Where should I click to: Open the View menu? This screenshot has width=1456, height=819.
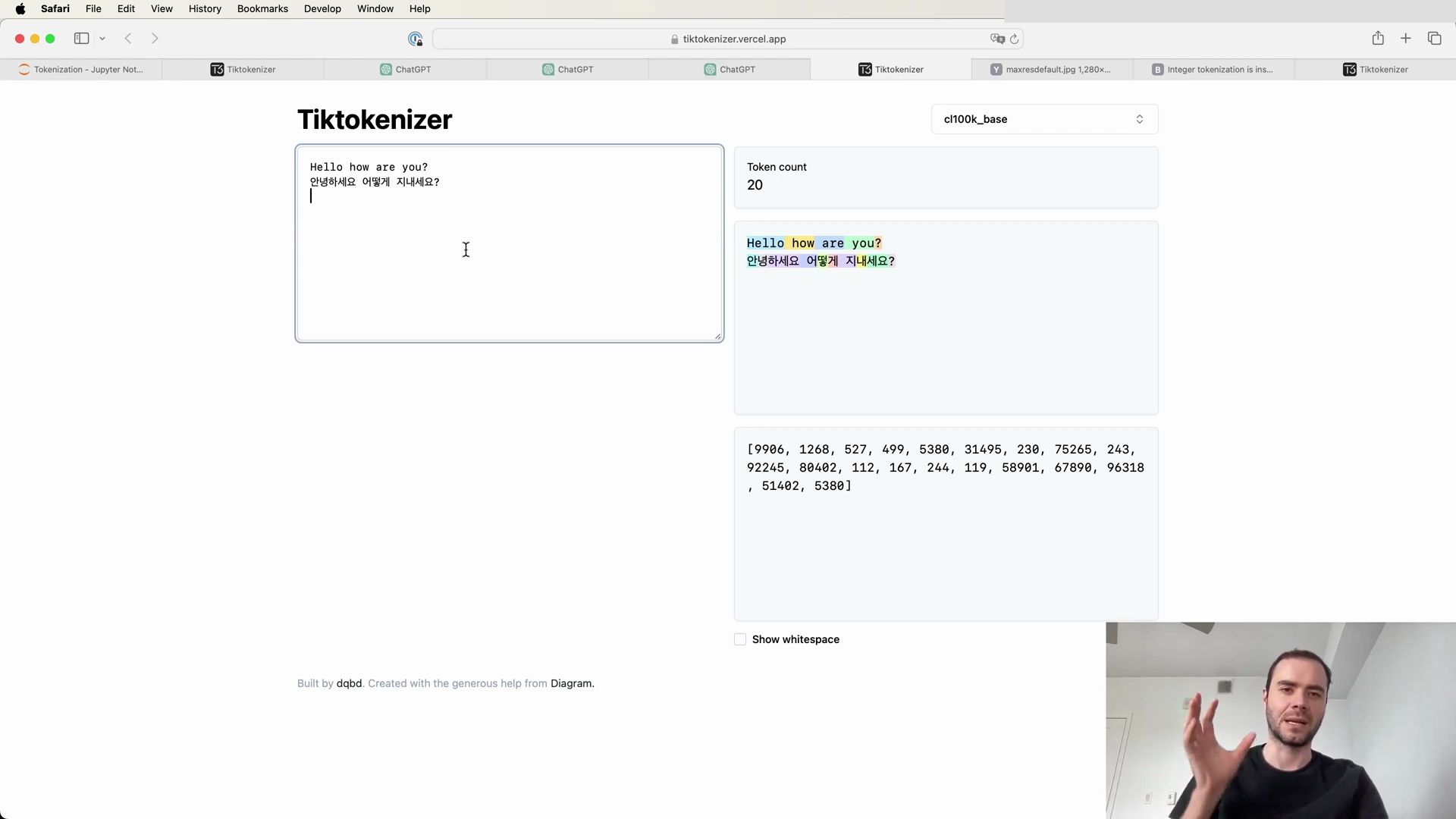pyautogui.click(x=162, y=9)
